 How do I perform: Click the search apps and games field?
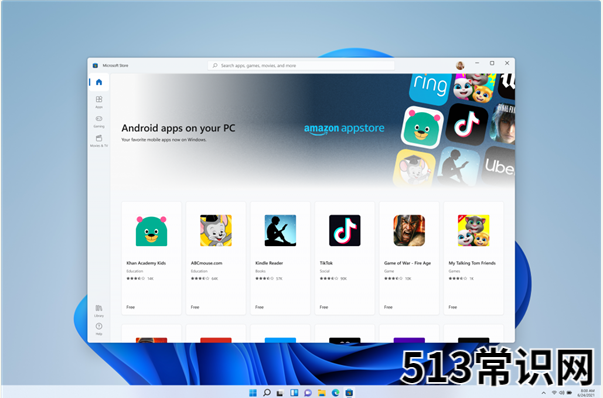(x=301, y=65)
